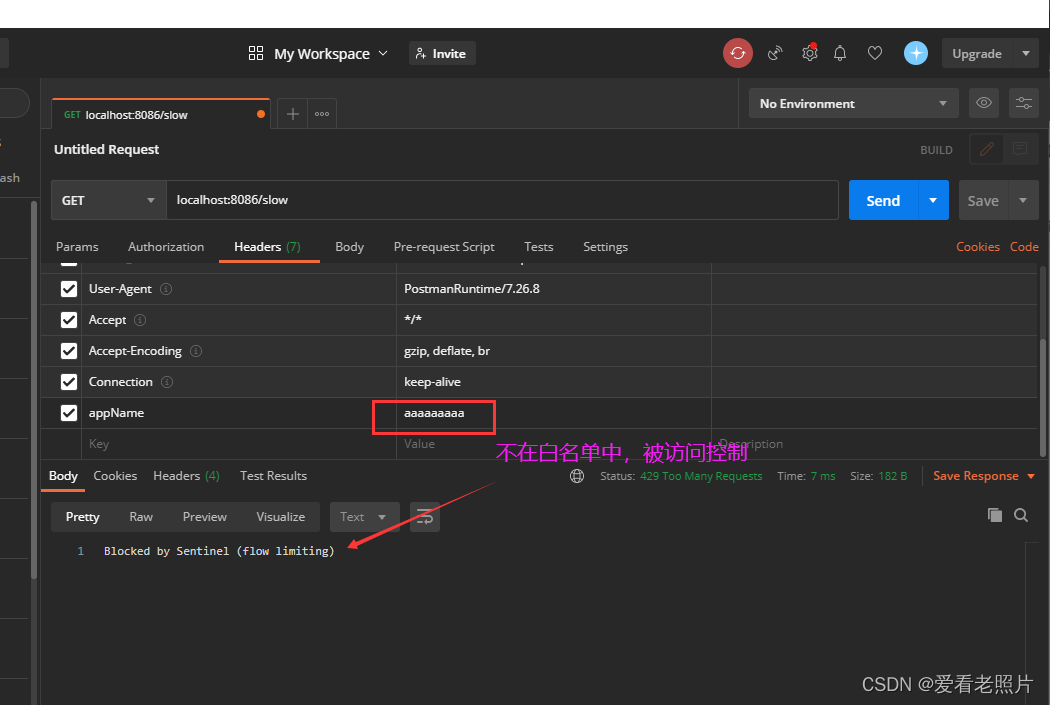Switch response view to Raw

tap(141, 517)
